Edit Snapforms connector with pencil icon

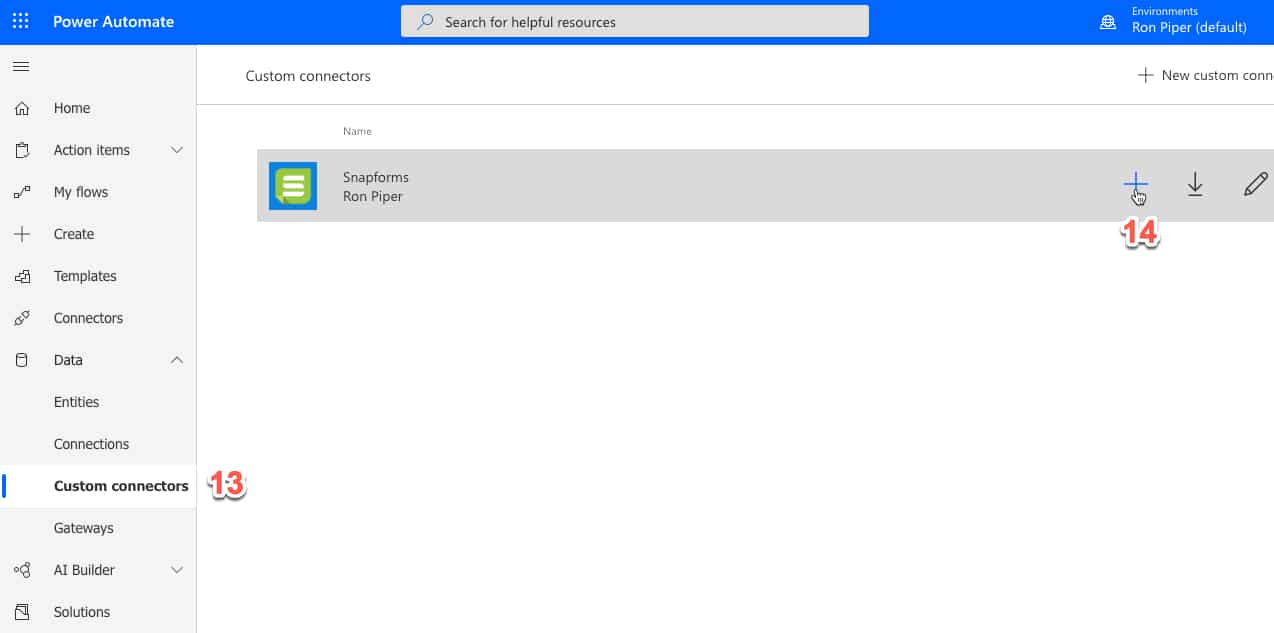pos(1255,184)
